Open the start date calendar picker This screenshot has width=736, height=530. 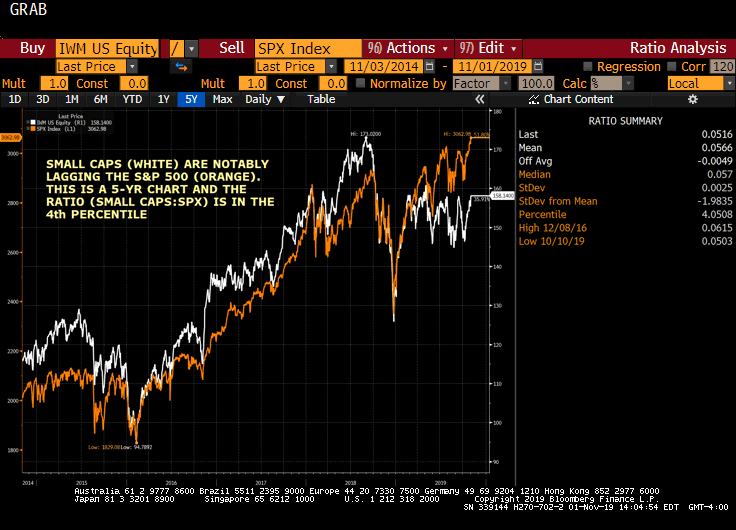pos(429,67)
